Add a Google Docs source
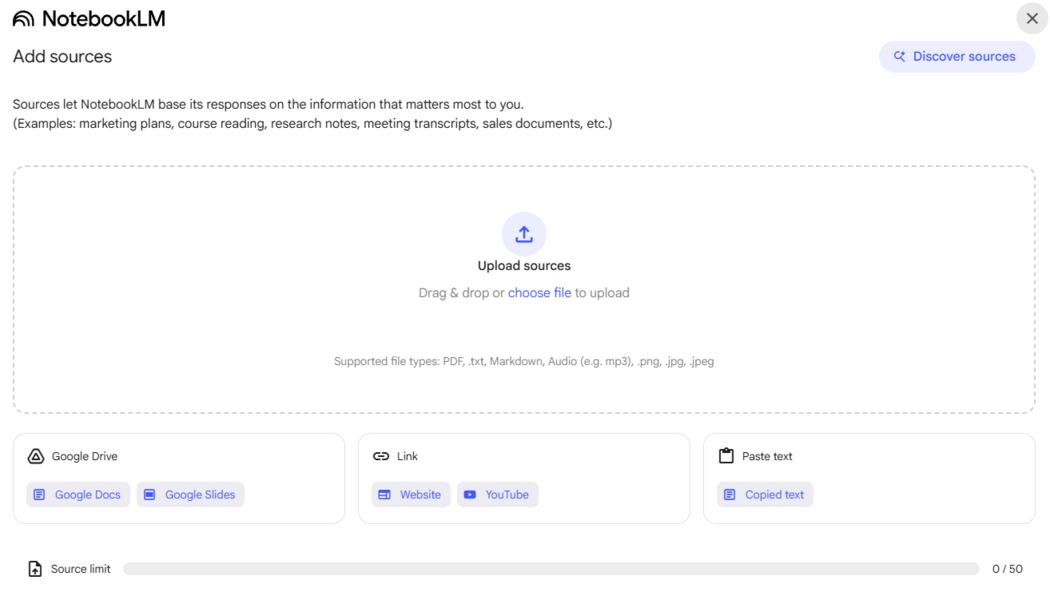The width and height of the screenshot is (1050, 596). [78, 494]
